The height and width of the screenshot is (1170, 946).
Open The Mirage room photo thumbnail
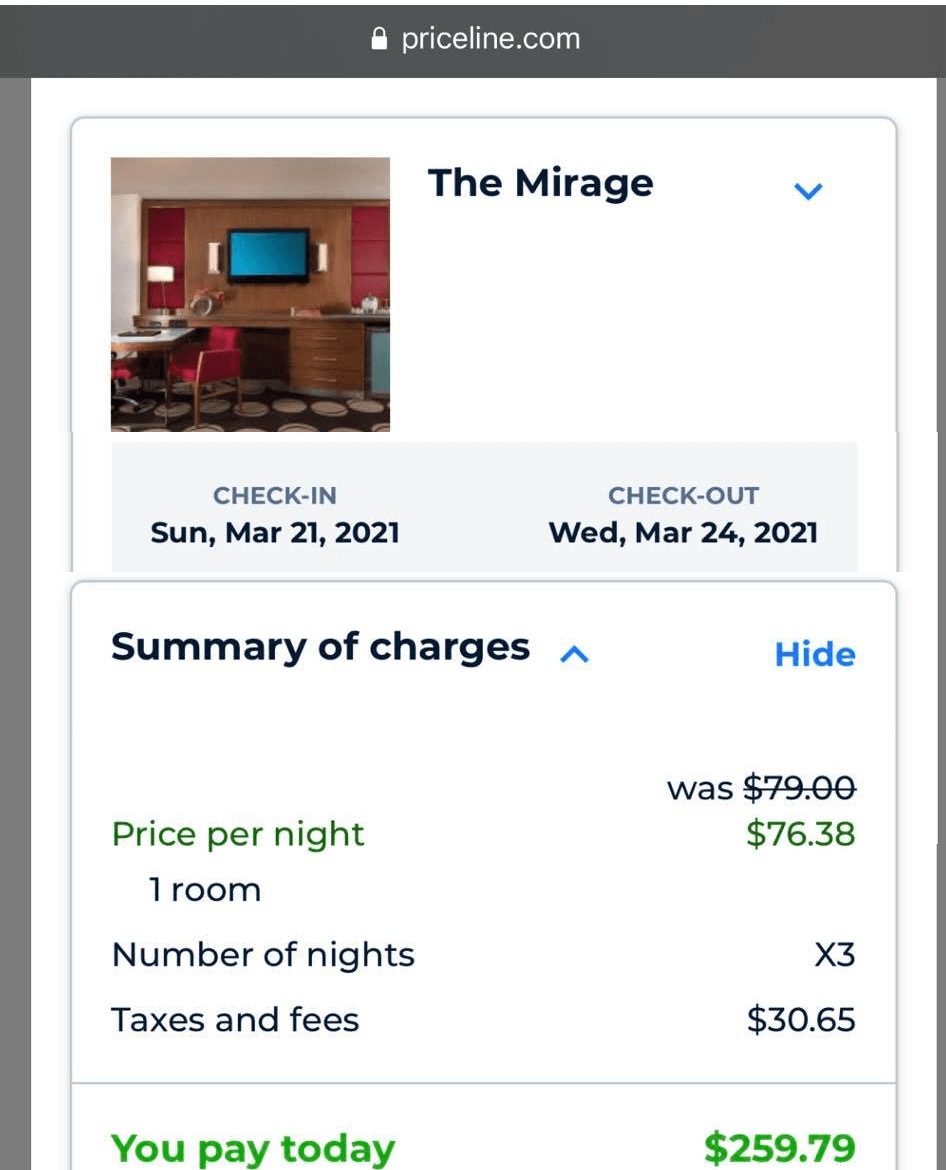click(x=251, y=294)
